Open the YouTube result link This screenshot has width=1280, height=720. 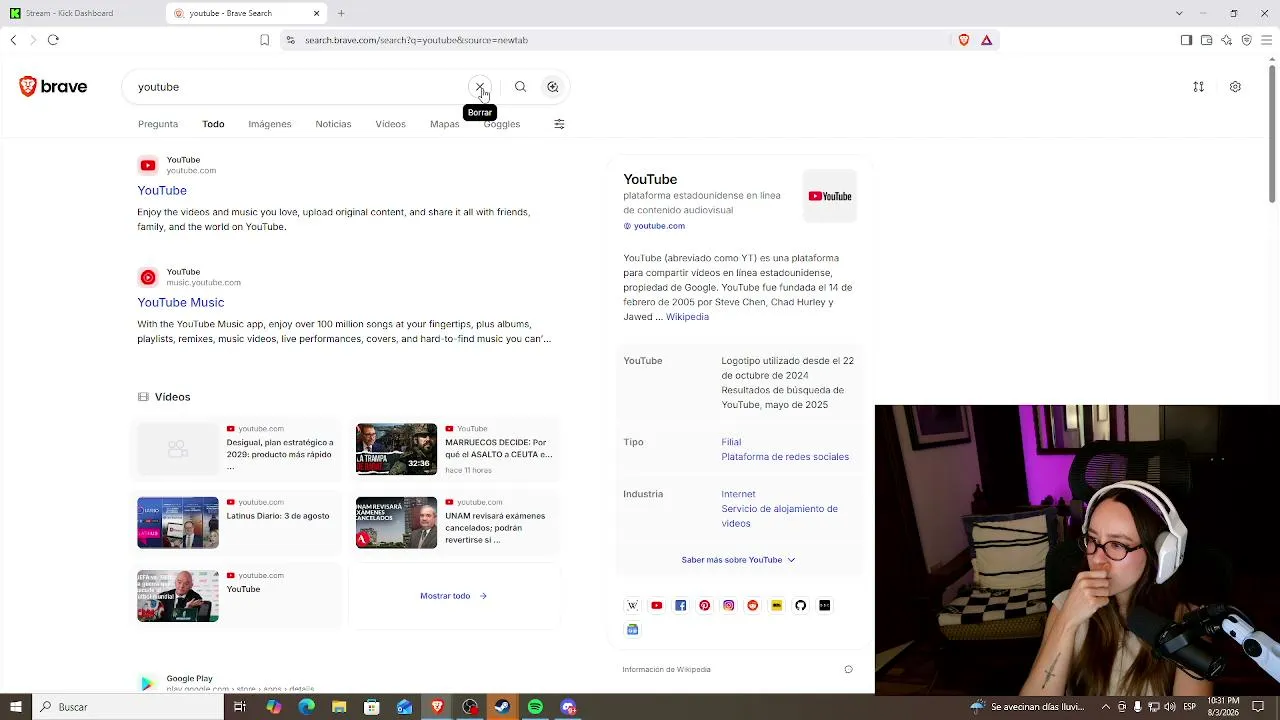(162, 190)
